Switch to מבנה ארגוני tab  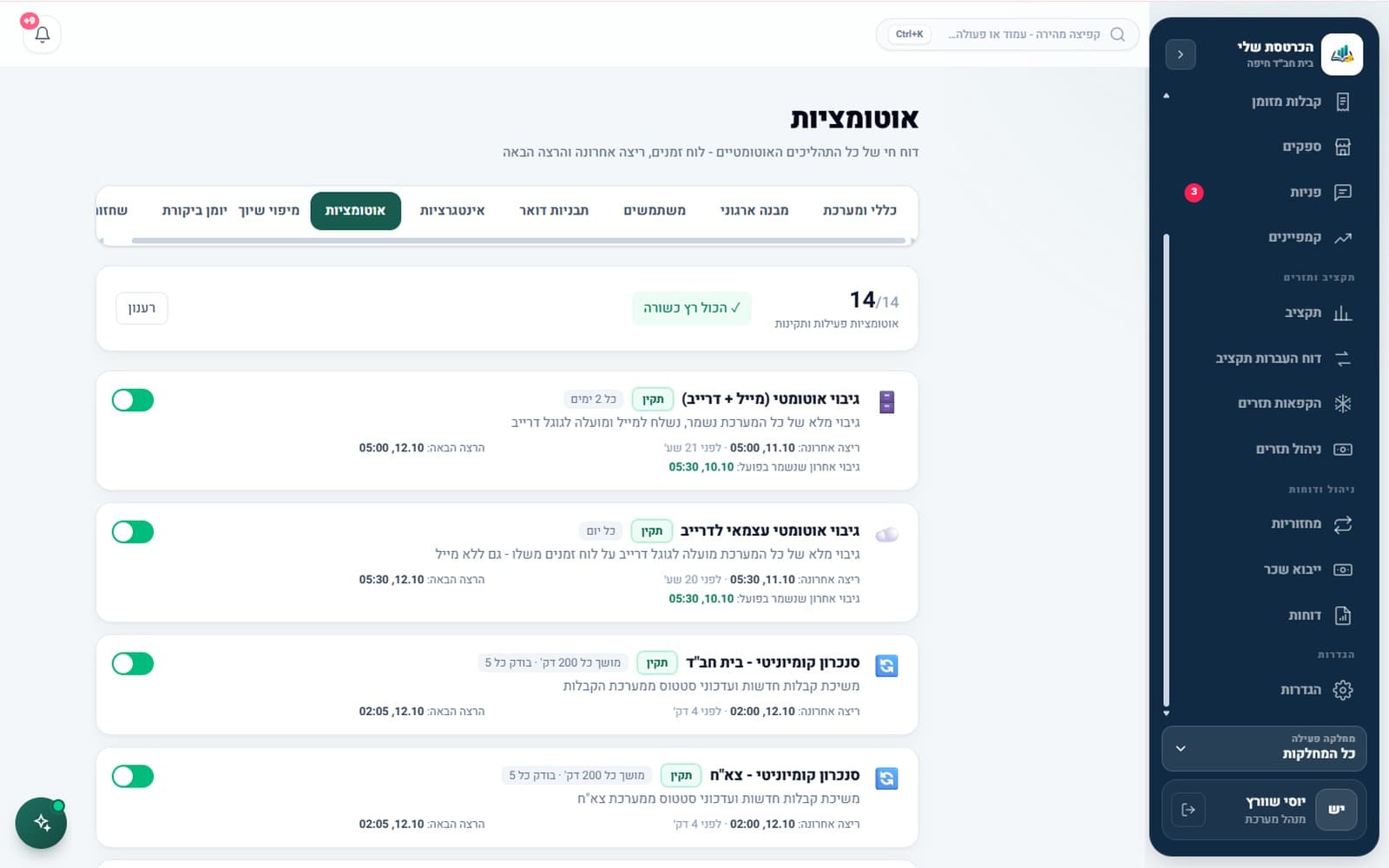[754, 210]
